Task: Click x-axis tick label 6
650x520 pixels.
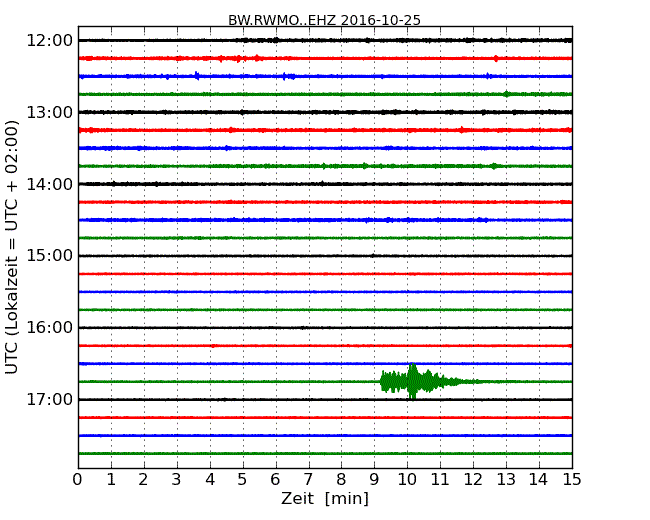Action: (x=276, y=480)
